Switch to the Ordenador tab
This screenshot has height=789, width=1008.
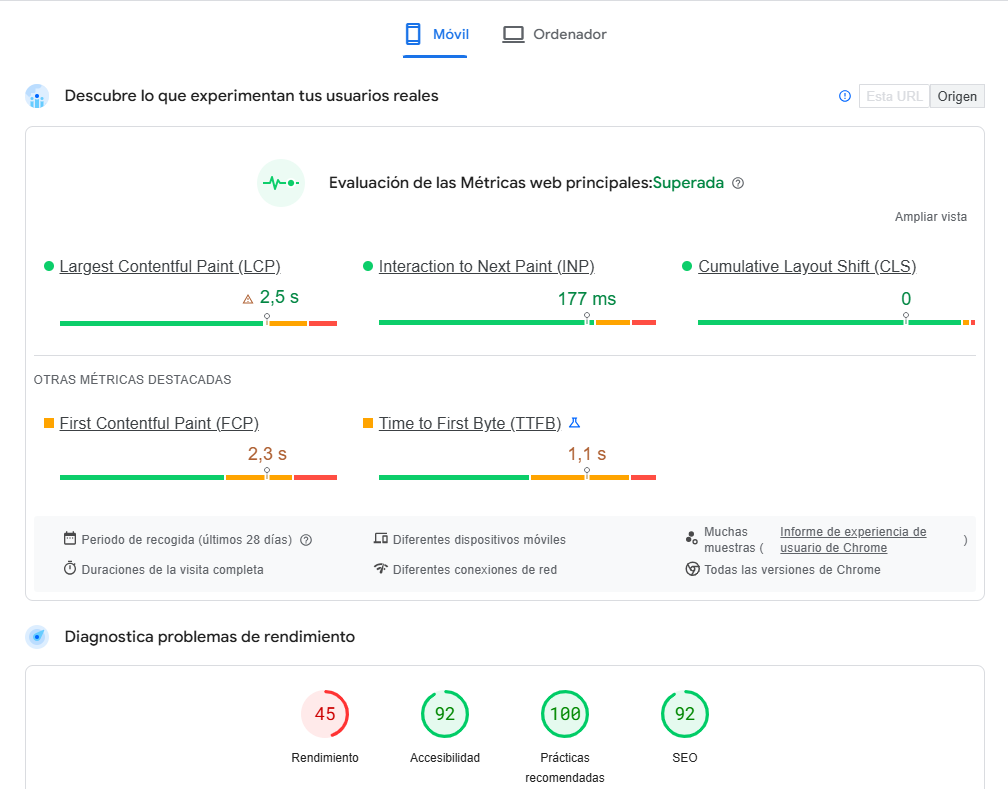[555, 34]
